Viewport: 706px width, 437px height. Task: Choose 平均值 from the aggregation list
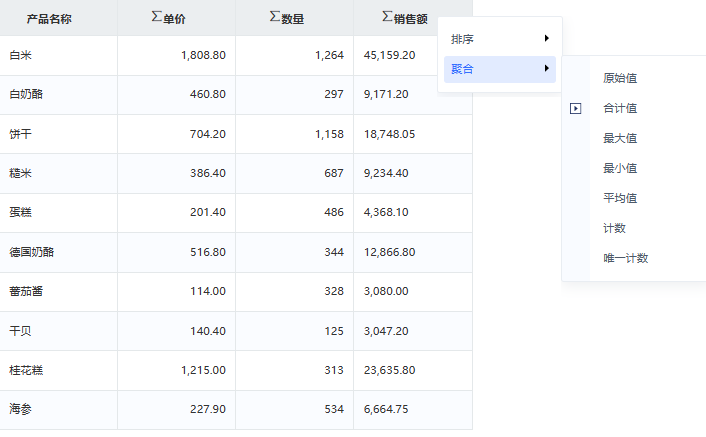620,198
